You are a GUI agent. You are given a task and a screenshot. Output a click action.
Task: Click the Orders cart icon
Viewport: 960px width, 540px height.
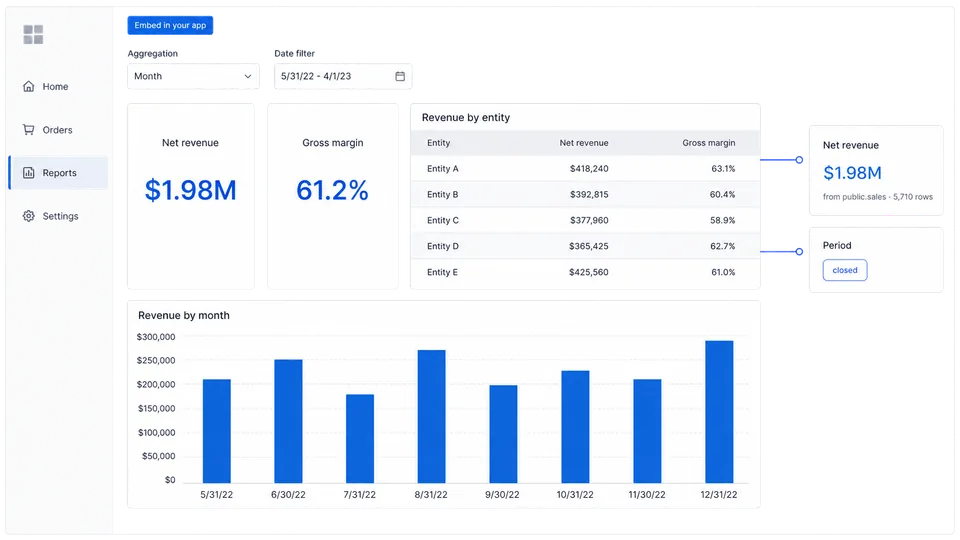pyautogui.click(x=29, y=130)
